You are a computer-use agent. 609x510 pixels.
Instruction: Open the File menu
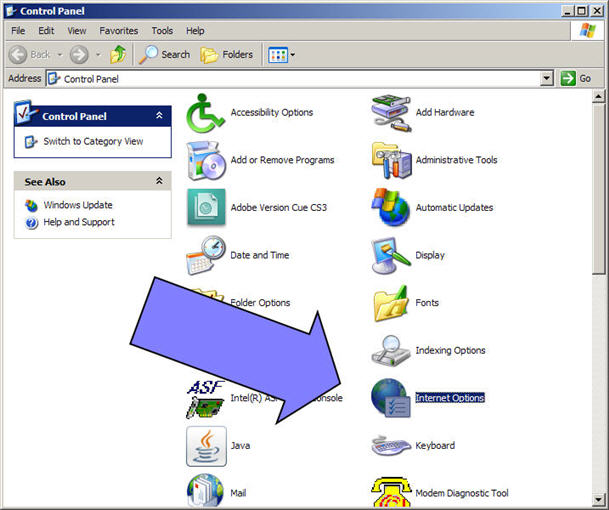point(18,31)
